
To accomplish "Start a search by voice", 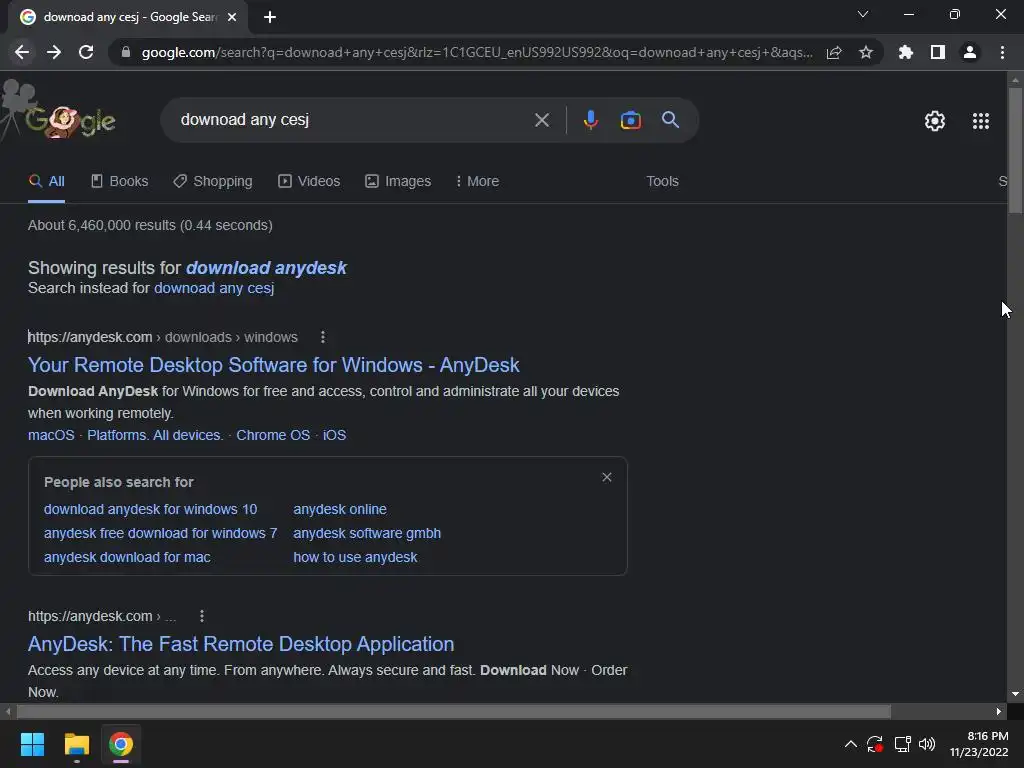I will (x=590, y=120).
